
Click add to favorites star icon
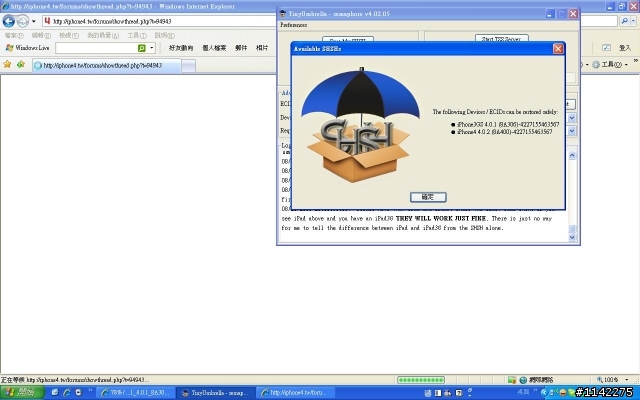[21, 64]
